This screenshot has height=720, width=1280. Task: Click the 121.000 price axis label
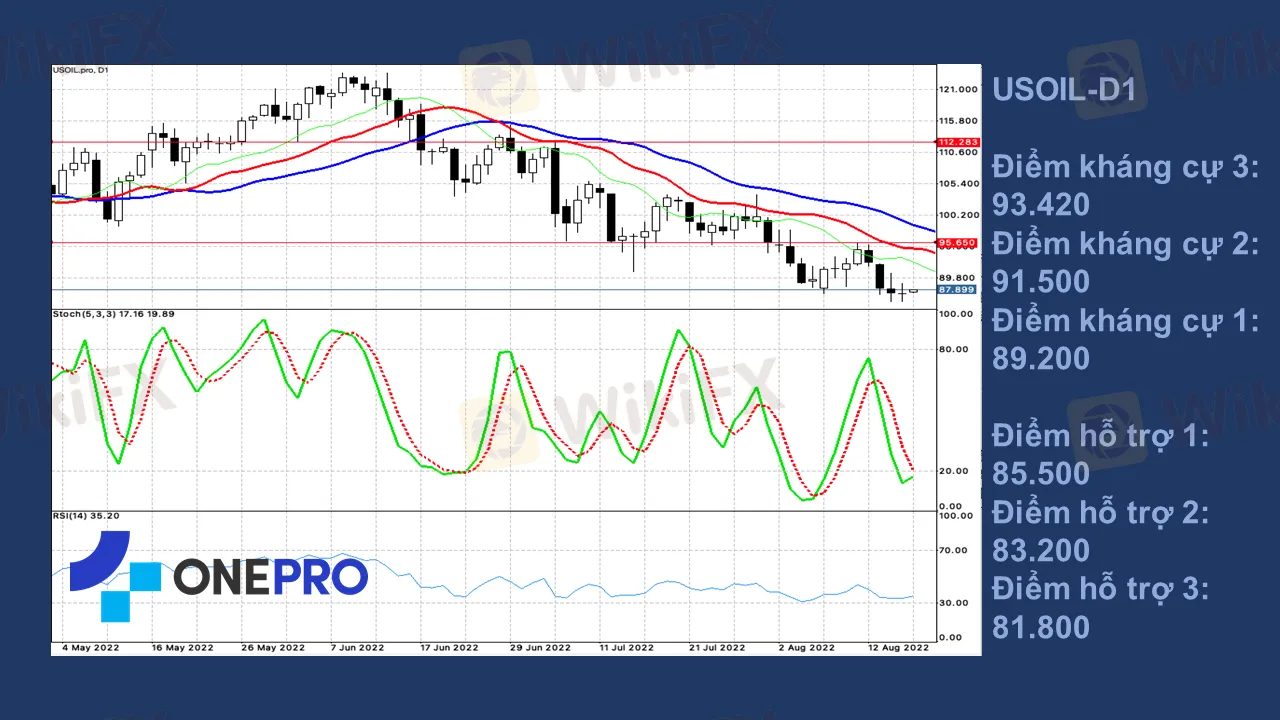pos(957,90)
